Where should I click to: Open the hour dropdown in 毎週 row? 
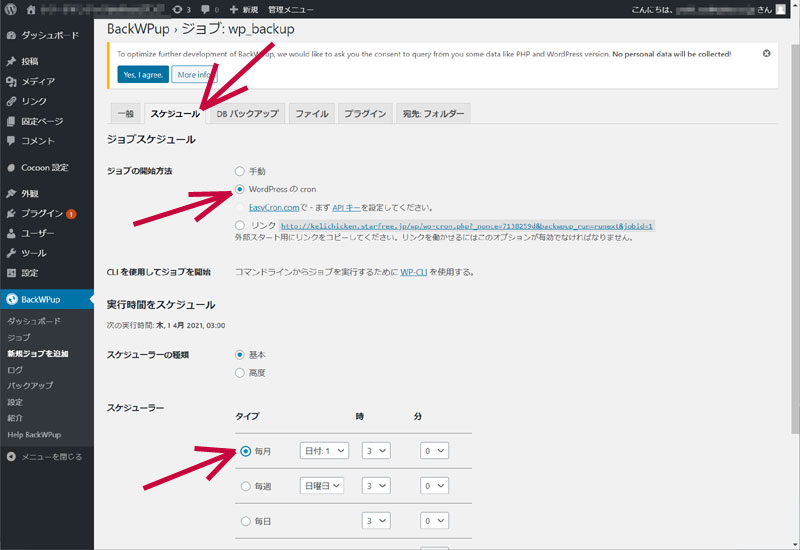(x=376, y=486)
